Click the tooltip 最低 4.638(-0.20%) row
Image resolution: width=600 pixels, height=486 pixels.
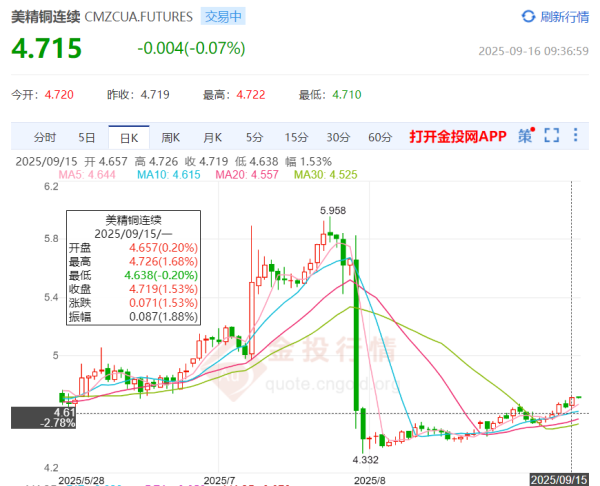[133, 275]
